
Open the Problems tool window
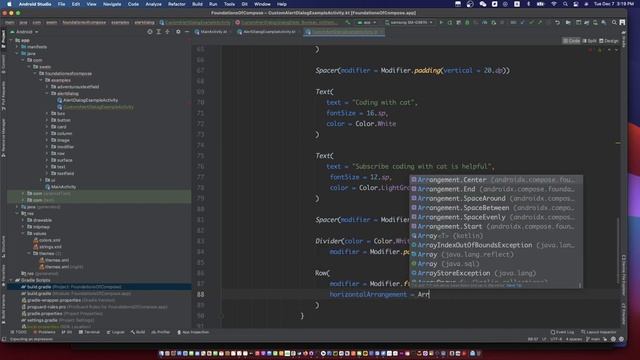[44, 332]
